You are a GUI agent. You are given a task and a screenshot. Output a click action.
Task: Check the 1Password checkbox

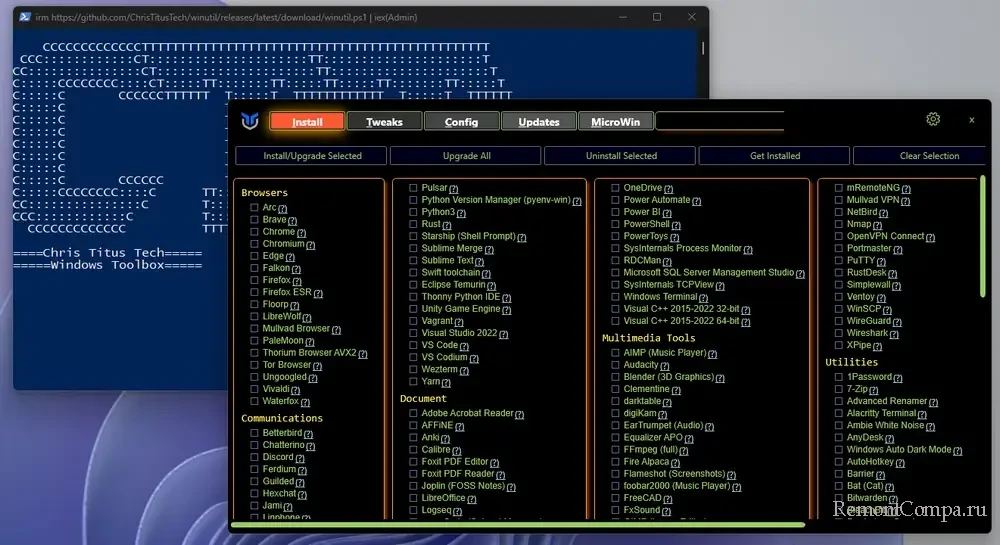[838, 377]
